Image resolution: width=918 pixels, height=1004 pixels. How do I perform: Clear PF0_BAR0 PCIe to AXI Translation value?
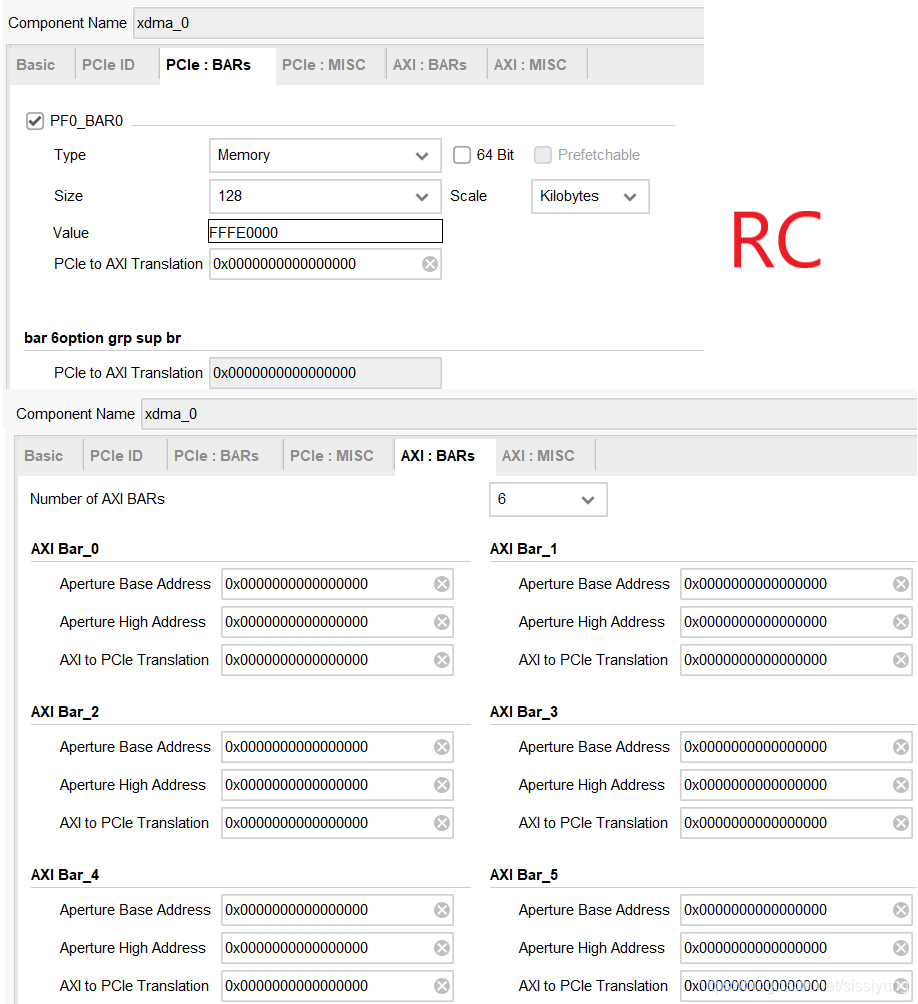point(430,264)
